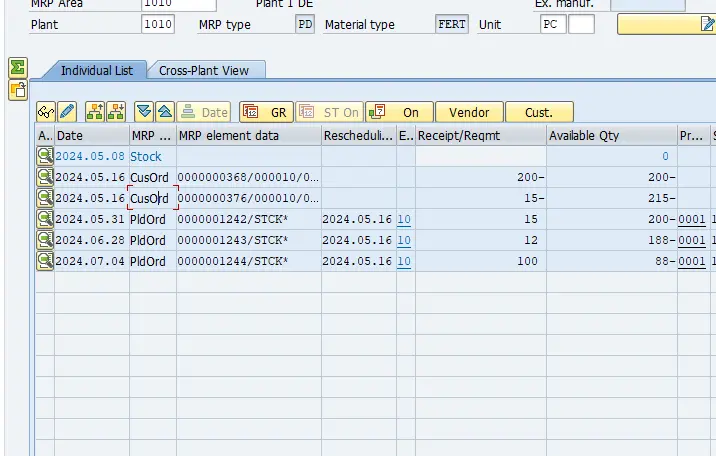Click the glasses display element icon

point(46,113)
